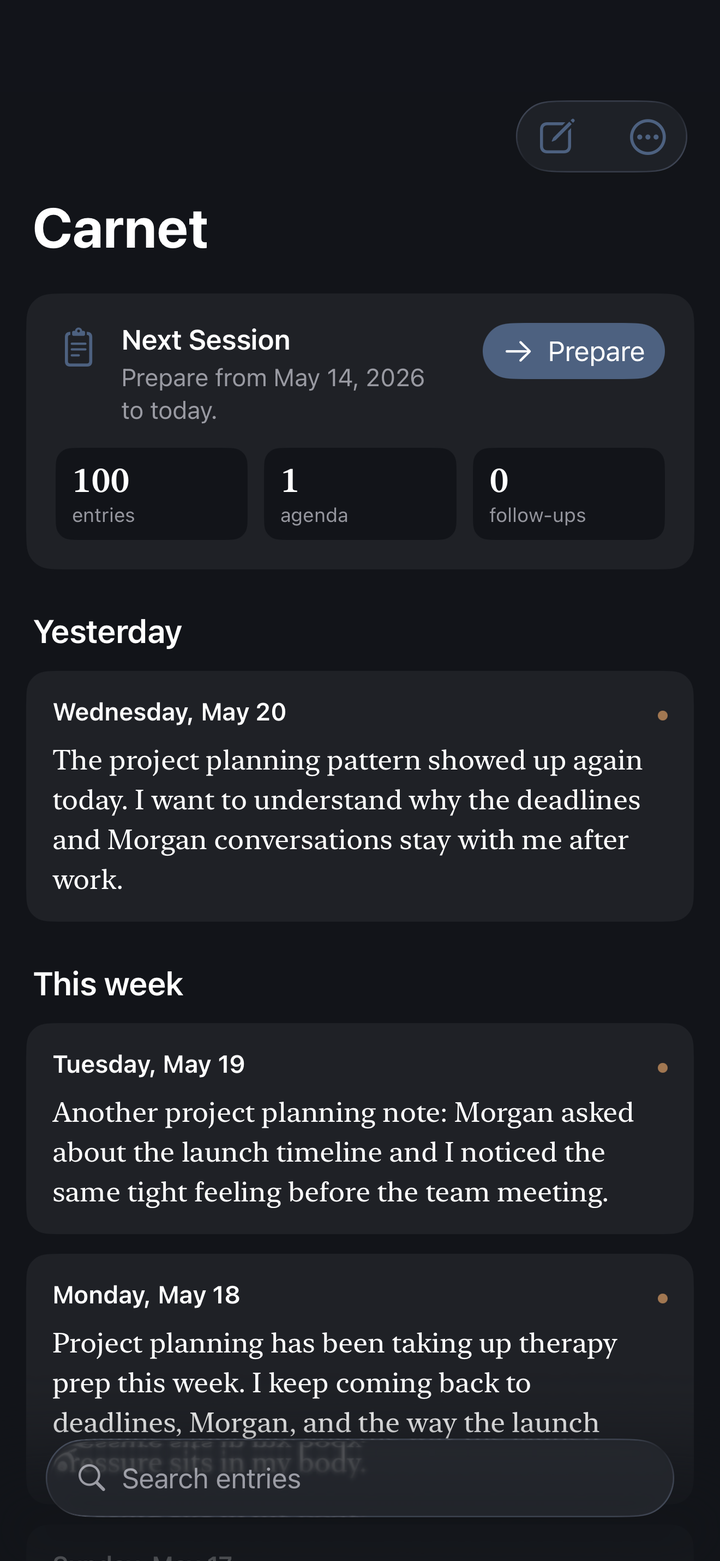Open the Wednesday, May 20 journal entry

(x=360, y=796)
